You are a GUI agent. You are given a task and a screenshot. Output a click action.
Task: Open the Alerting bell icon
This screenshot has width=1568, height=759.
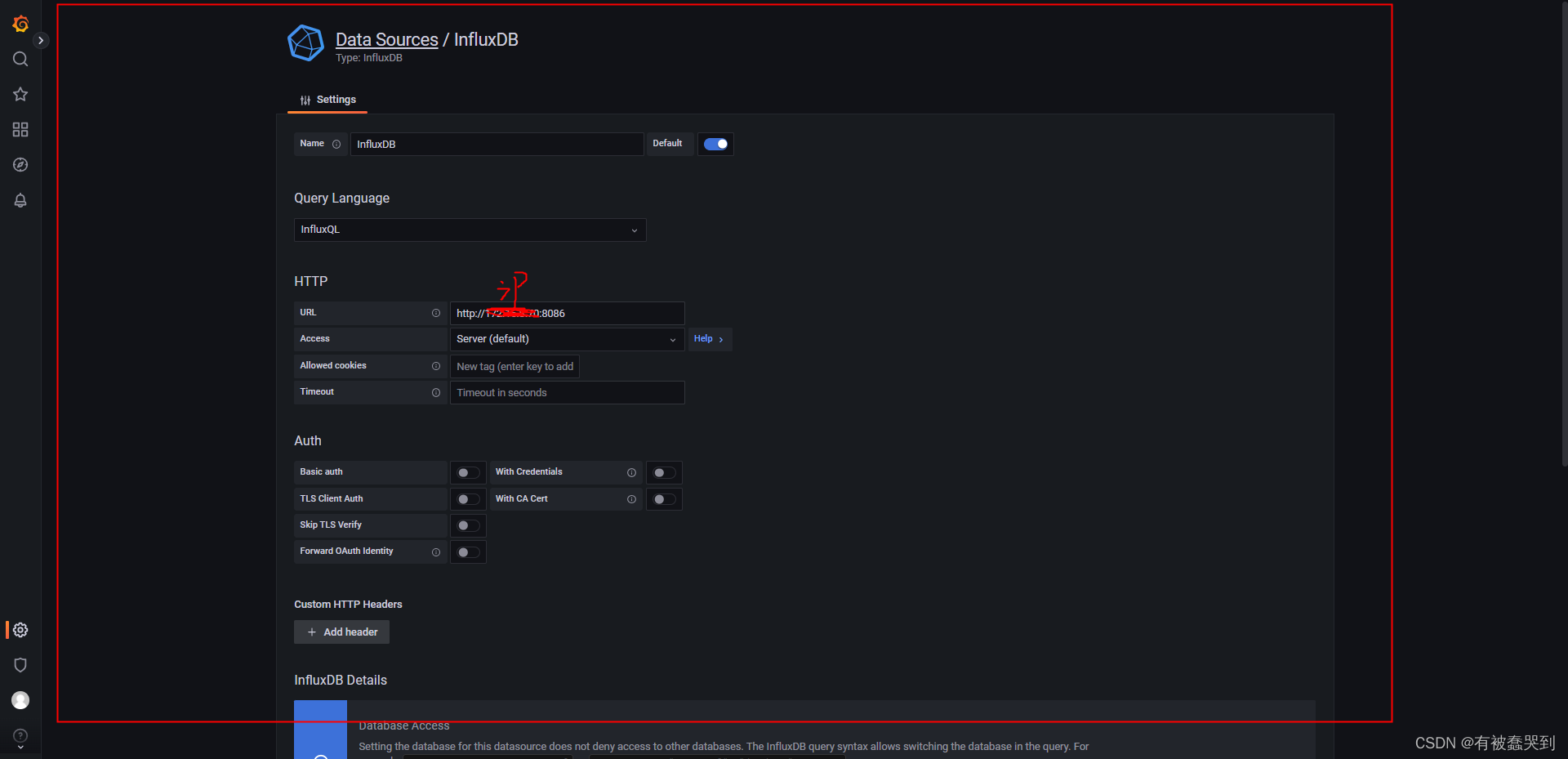[x=20, y=200]
